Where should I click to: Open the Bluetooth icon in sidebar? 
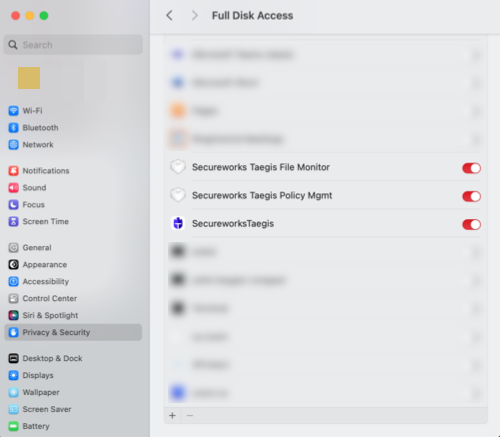coord(13,128)
